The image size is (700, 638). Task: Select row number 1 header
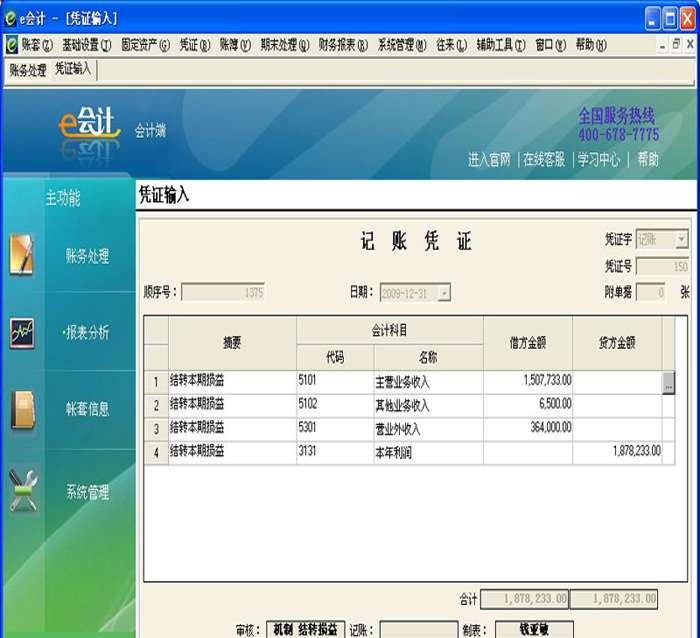point(156,382)
